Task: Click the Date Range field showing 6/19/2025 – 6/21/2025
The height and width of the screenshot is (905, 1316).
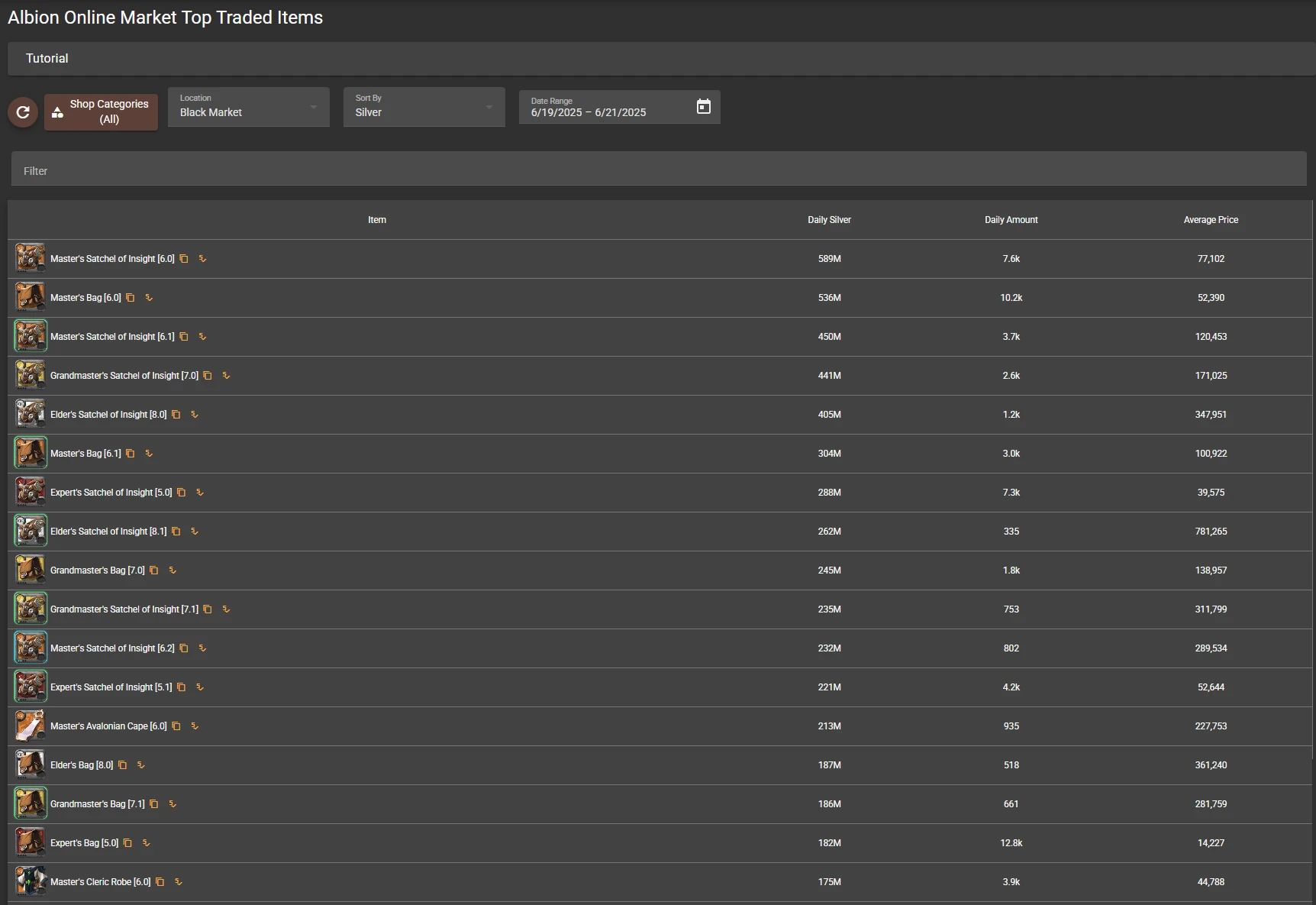Action: (x=603, y=112)
